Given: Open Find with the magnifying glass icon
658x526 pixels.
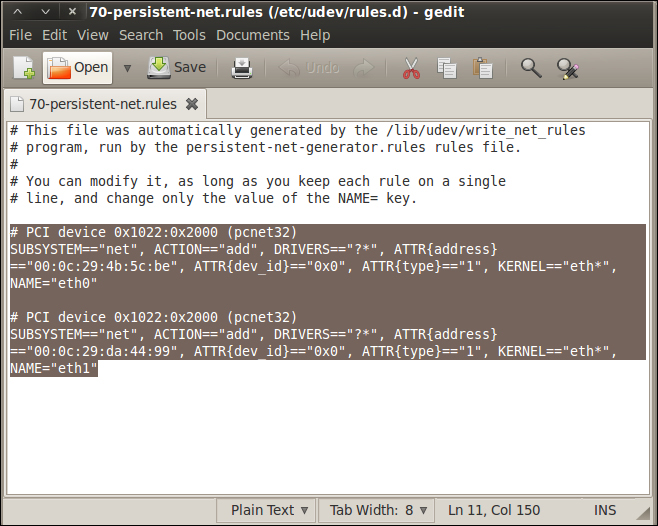Looking at the screenshot, I should (x=531, y=68).
